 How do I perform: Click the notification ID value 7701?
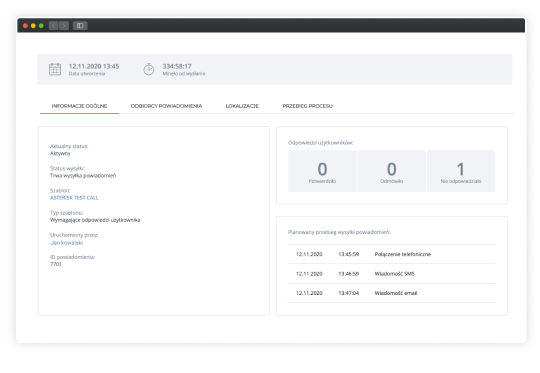[56, 264]
